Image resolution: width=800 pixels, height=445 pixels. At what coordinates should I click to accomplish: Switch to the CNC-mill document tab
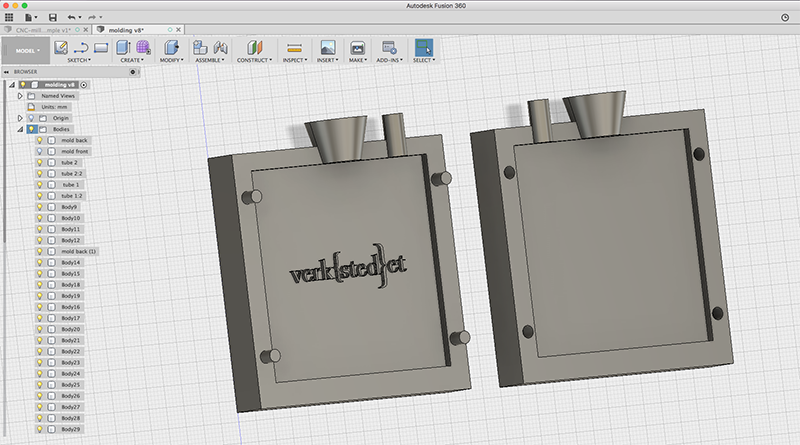click(x=43, y=30)
